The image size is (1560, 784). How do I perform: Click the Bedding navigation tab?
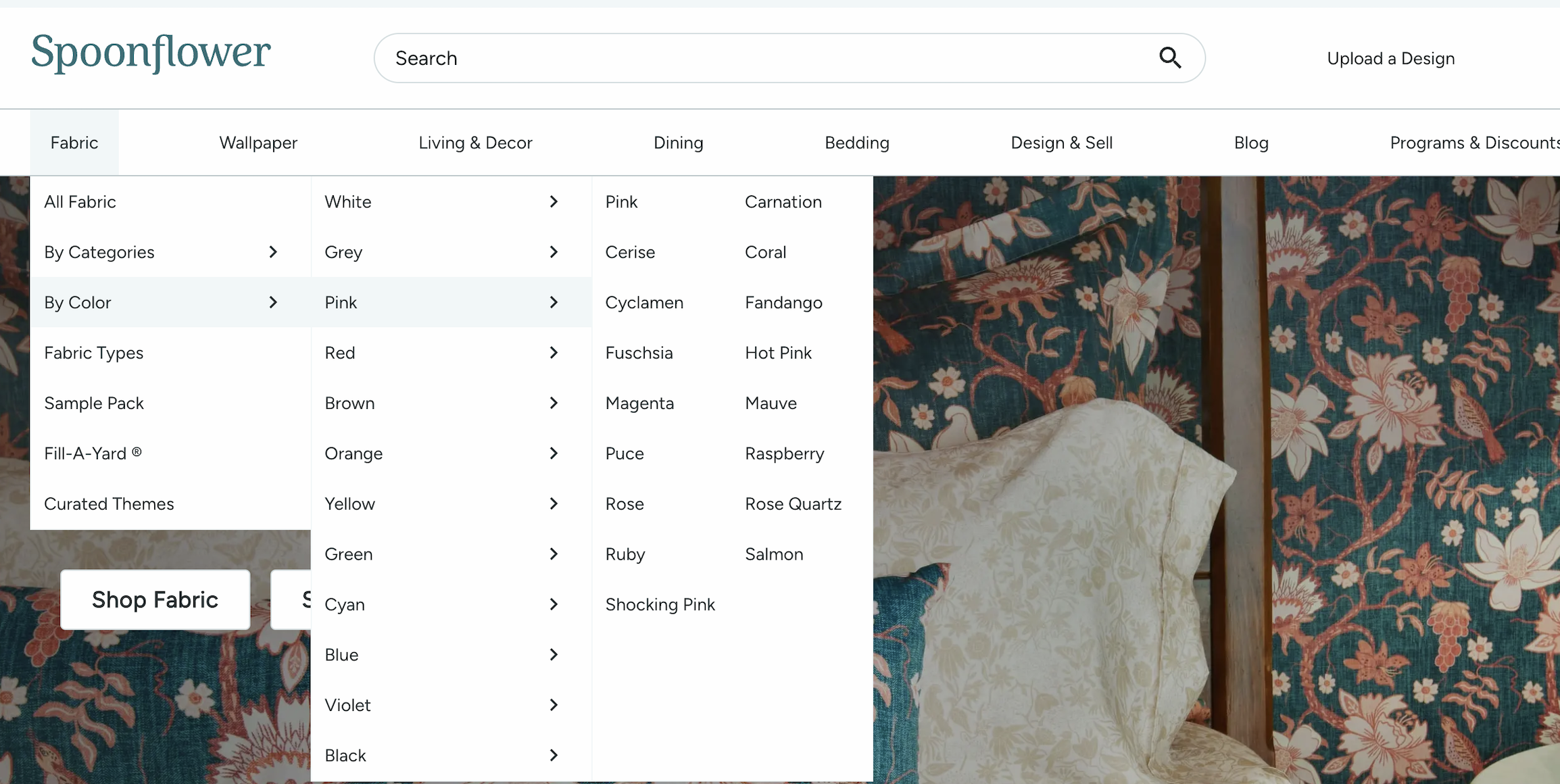(856, 142)
